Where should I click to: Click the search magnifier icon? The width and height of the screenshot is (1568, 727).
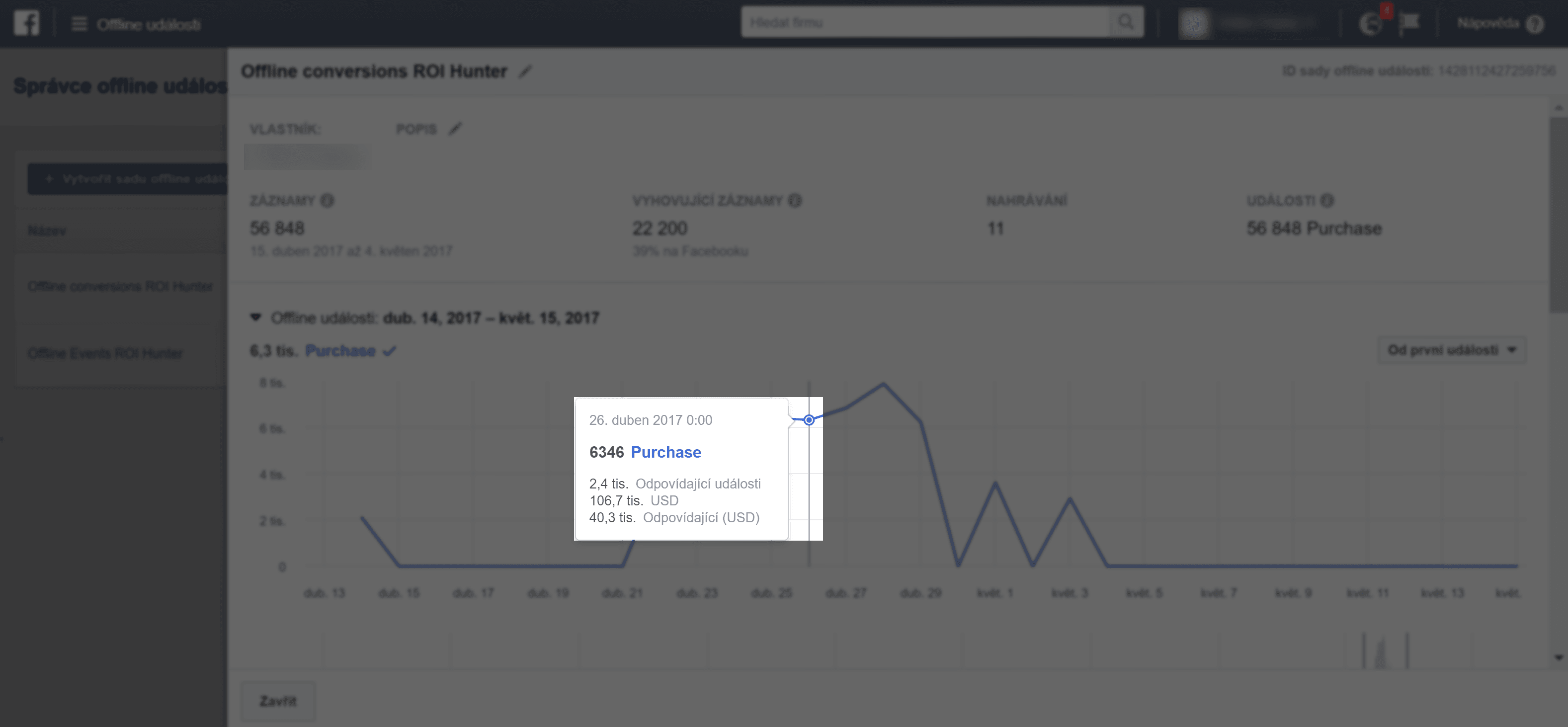click(1125, 22)
